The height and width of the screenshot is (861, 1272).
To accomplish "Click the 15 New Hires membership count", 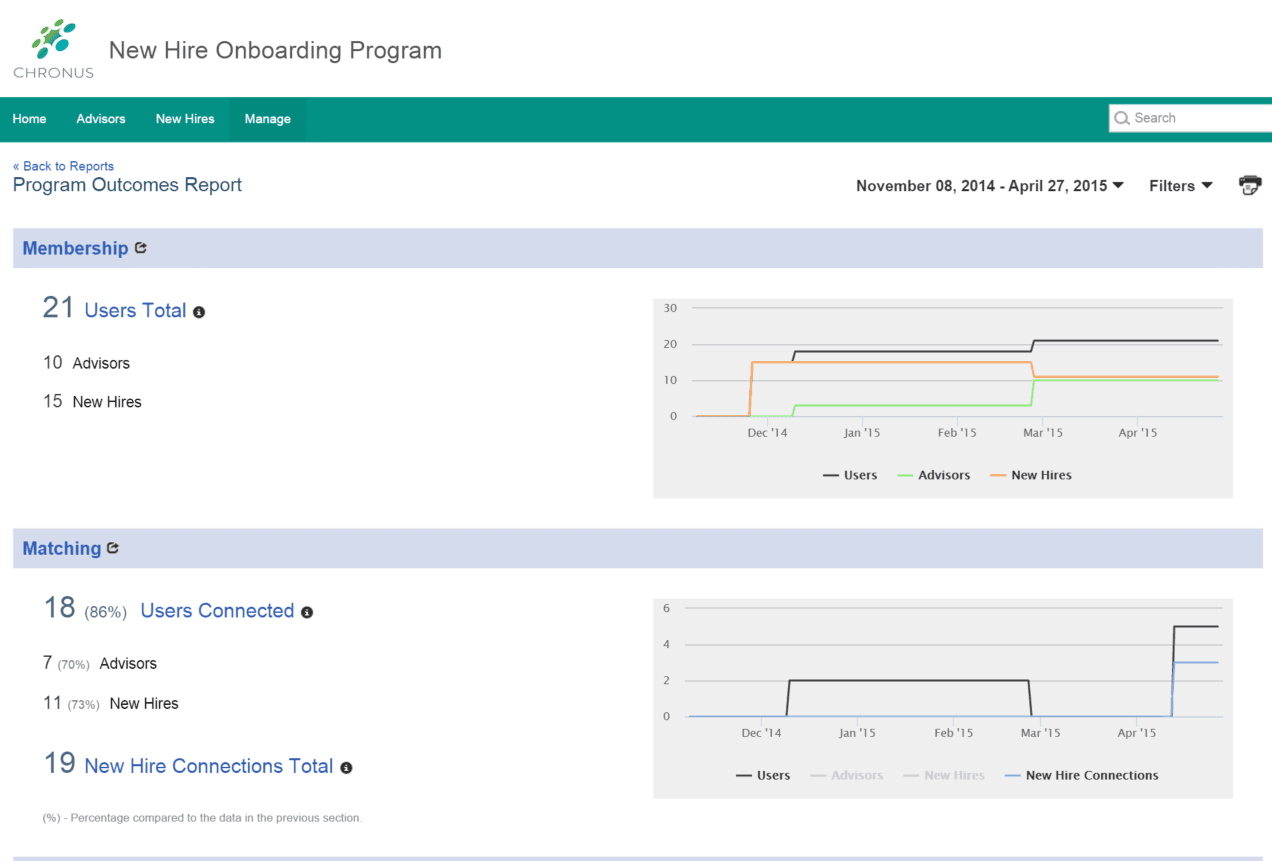I will pos(92,402).
